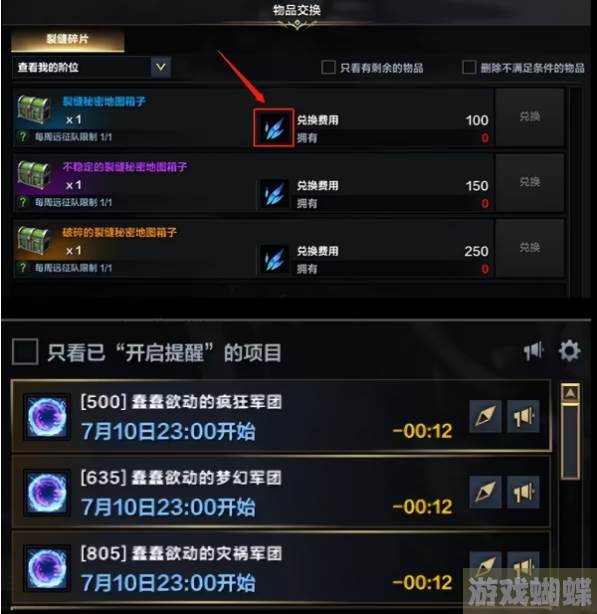The image size is (597, 614).
Task: Click scrollbar up arrow in event list
Action: tap(570, 393)
